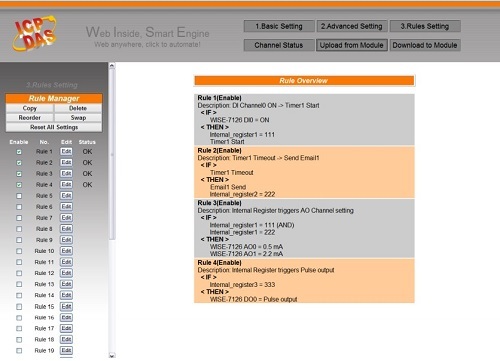The width and height of the screenshot is (500, 361).
Task: Click 'WISE-7126 DO0 = Pulse output' text
Action: pyautogui.click(x=253, y=299)
